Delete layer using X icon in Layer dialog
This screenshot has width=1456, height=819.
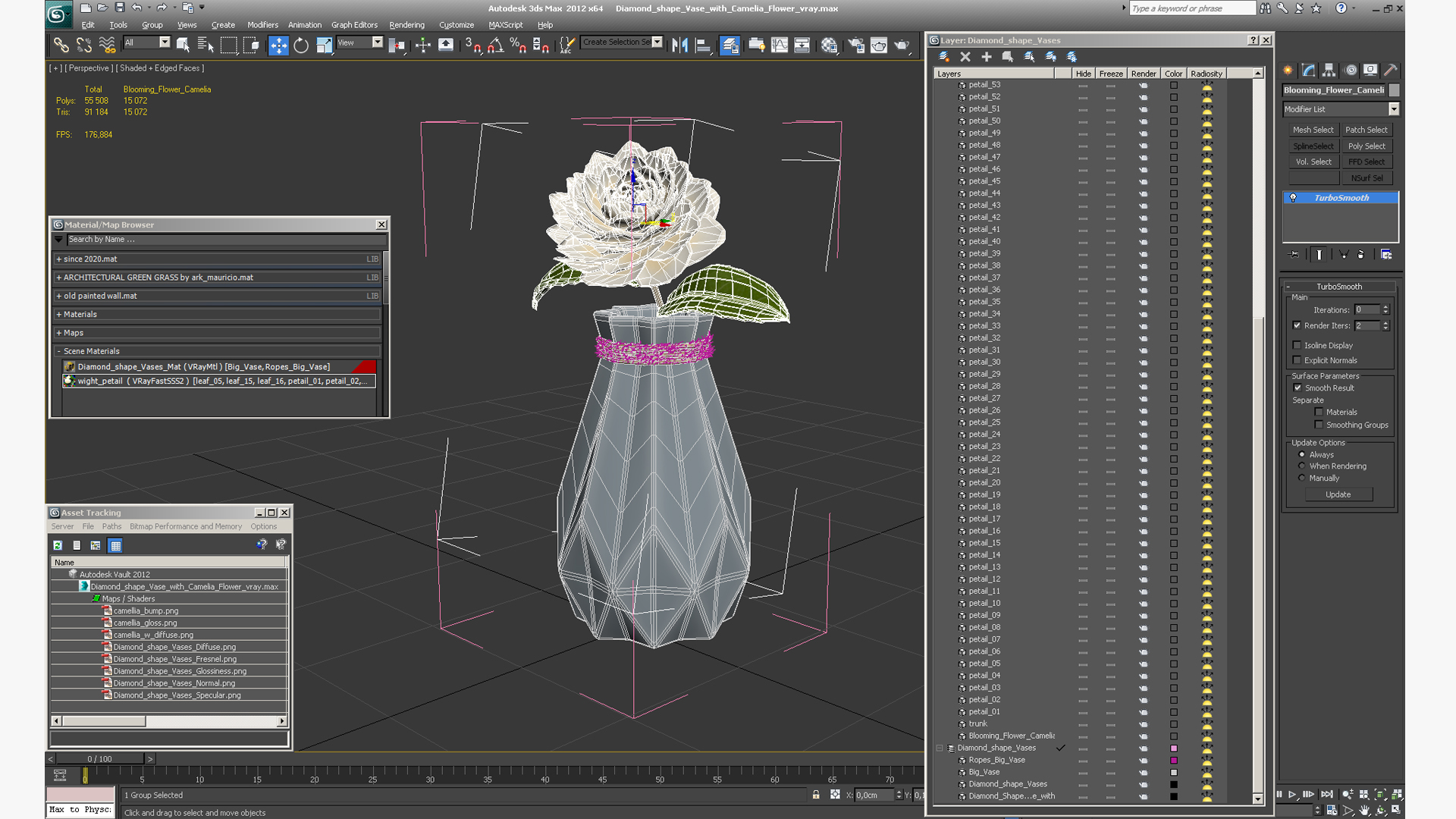click(965, 57)
